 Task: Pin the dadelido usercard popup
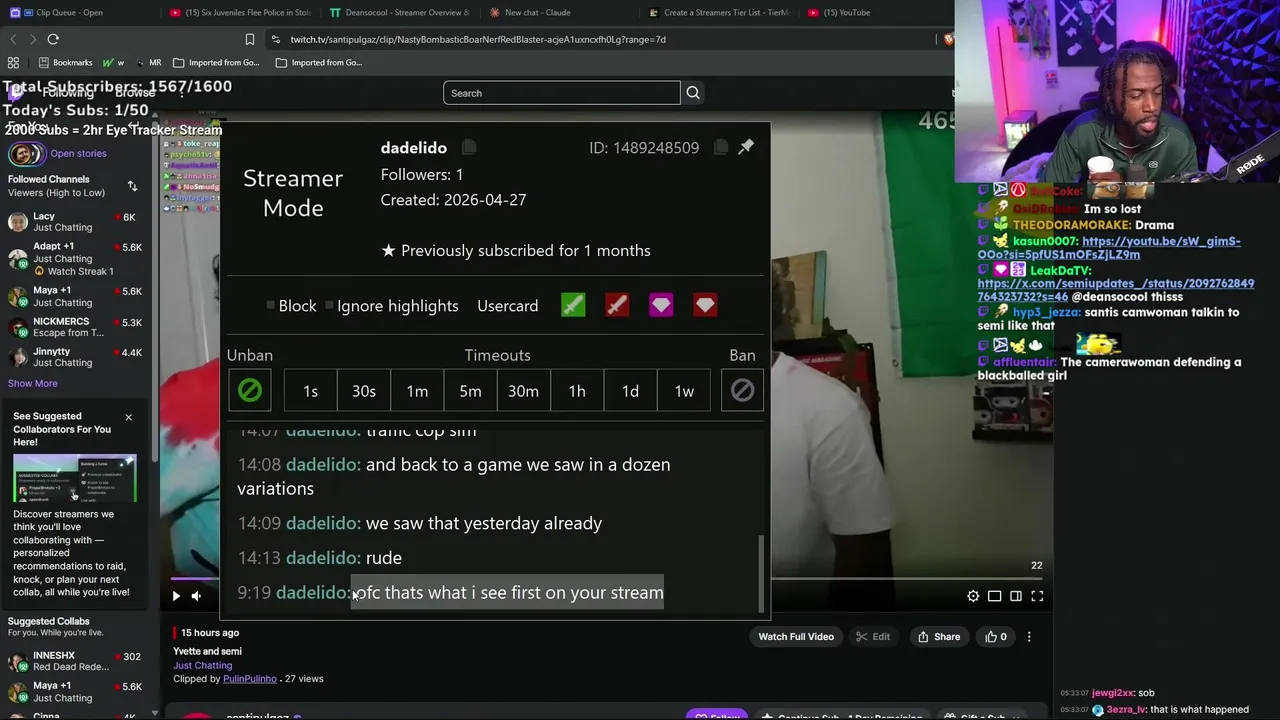746,147
